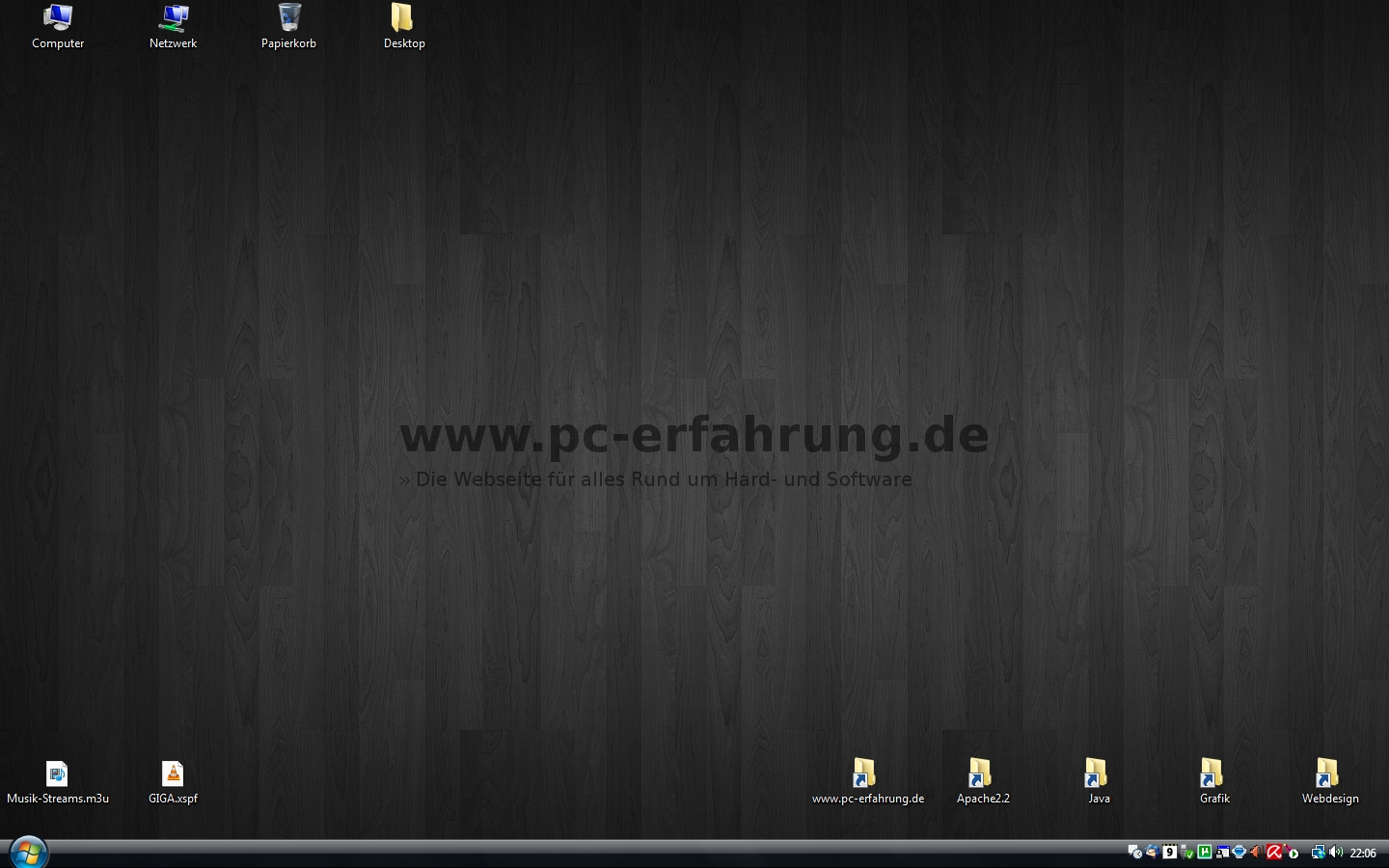Click the green µTorrent tray icon

[x=1205, y=853]
